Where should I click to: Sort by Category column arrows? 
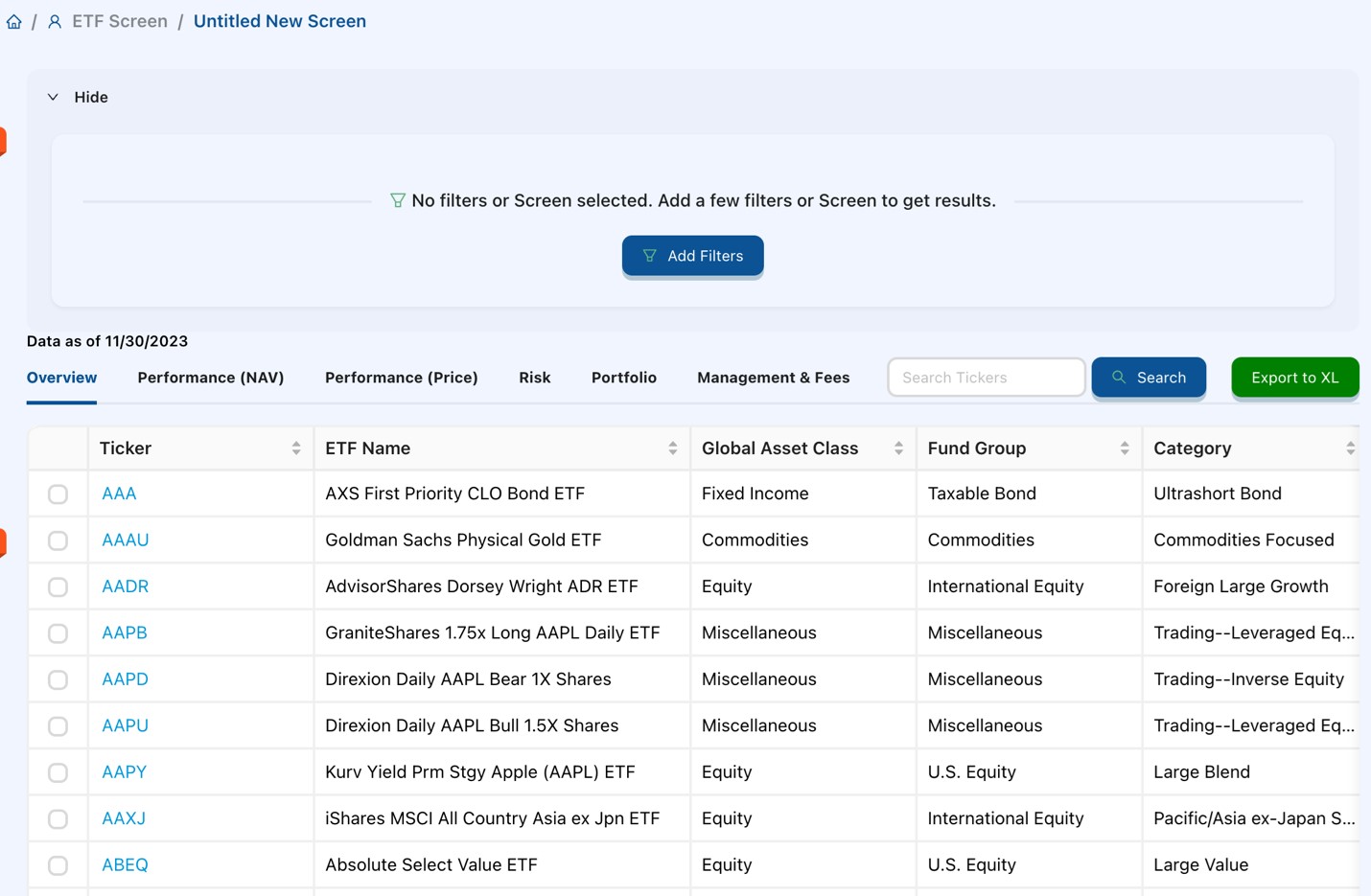coord(1350,448)
